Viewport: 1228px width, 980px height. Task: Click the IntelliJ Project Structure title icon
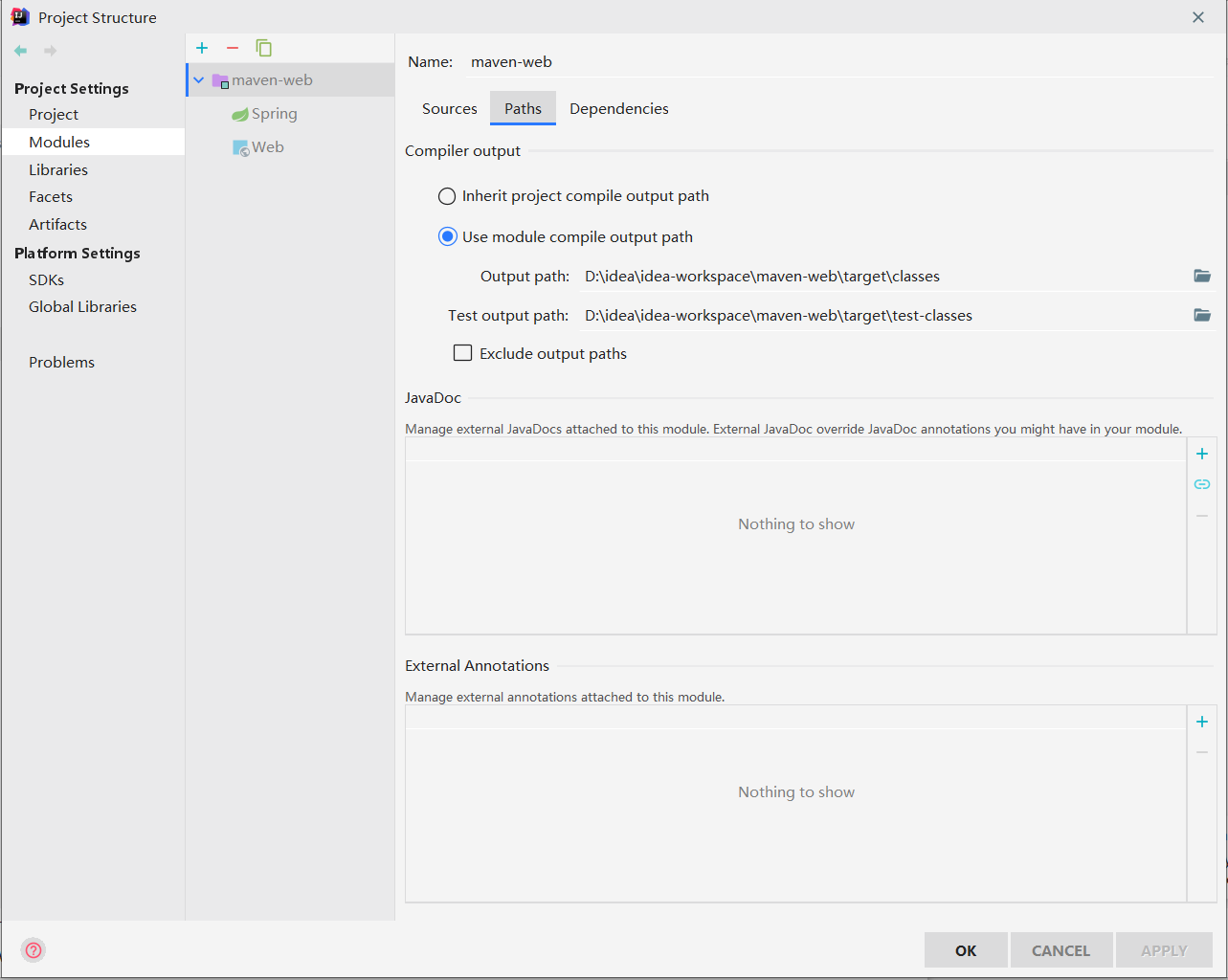[x=20, y=17]
